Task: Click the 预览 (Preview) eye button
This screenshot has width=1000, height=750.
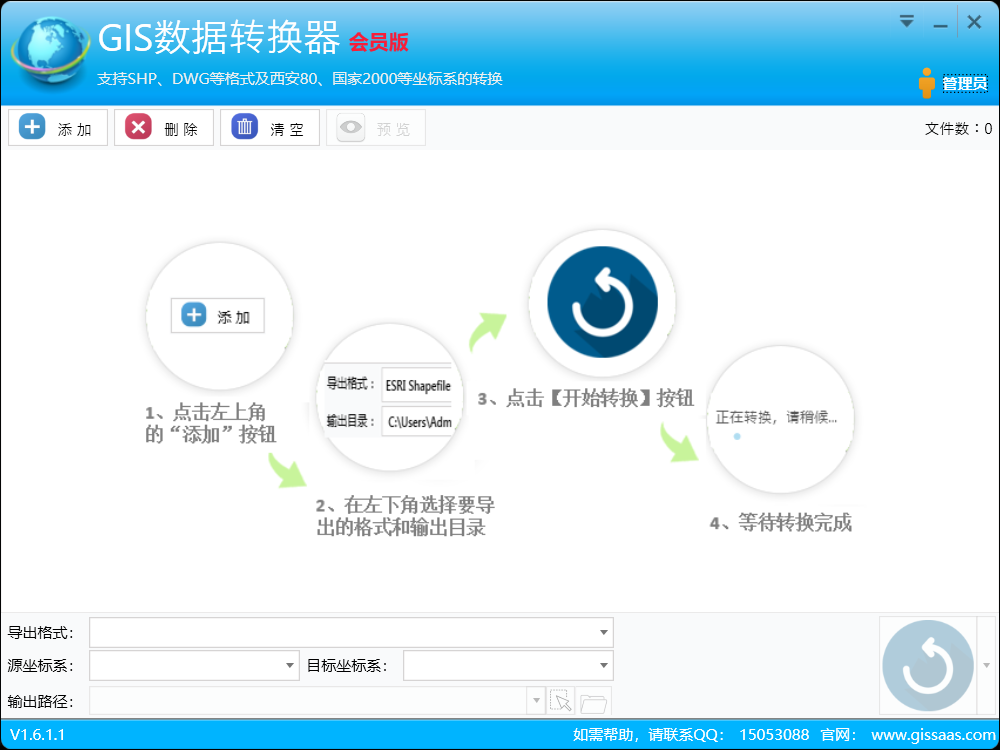Action: (376, 128)
